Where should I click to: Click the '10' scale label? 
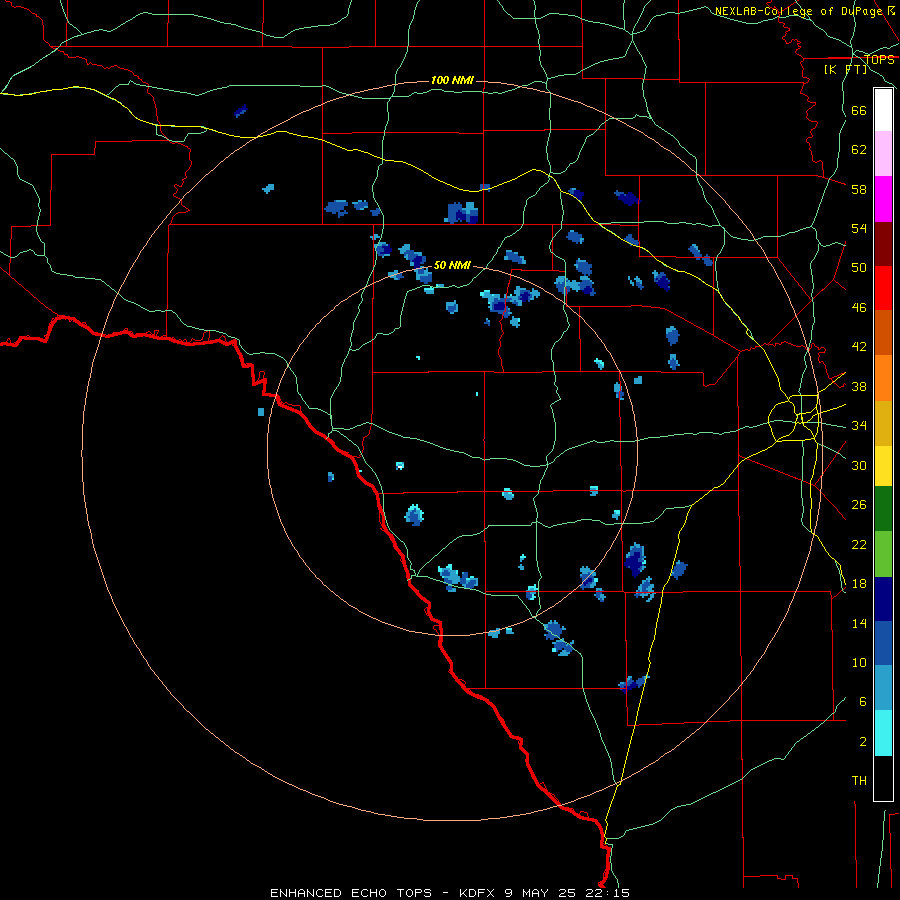pyautogui.click(x=859, y=662)
